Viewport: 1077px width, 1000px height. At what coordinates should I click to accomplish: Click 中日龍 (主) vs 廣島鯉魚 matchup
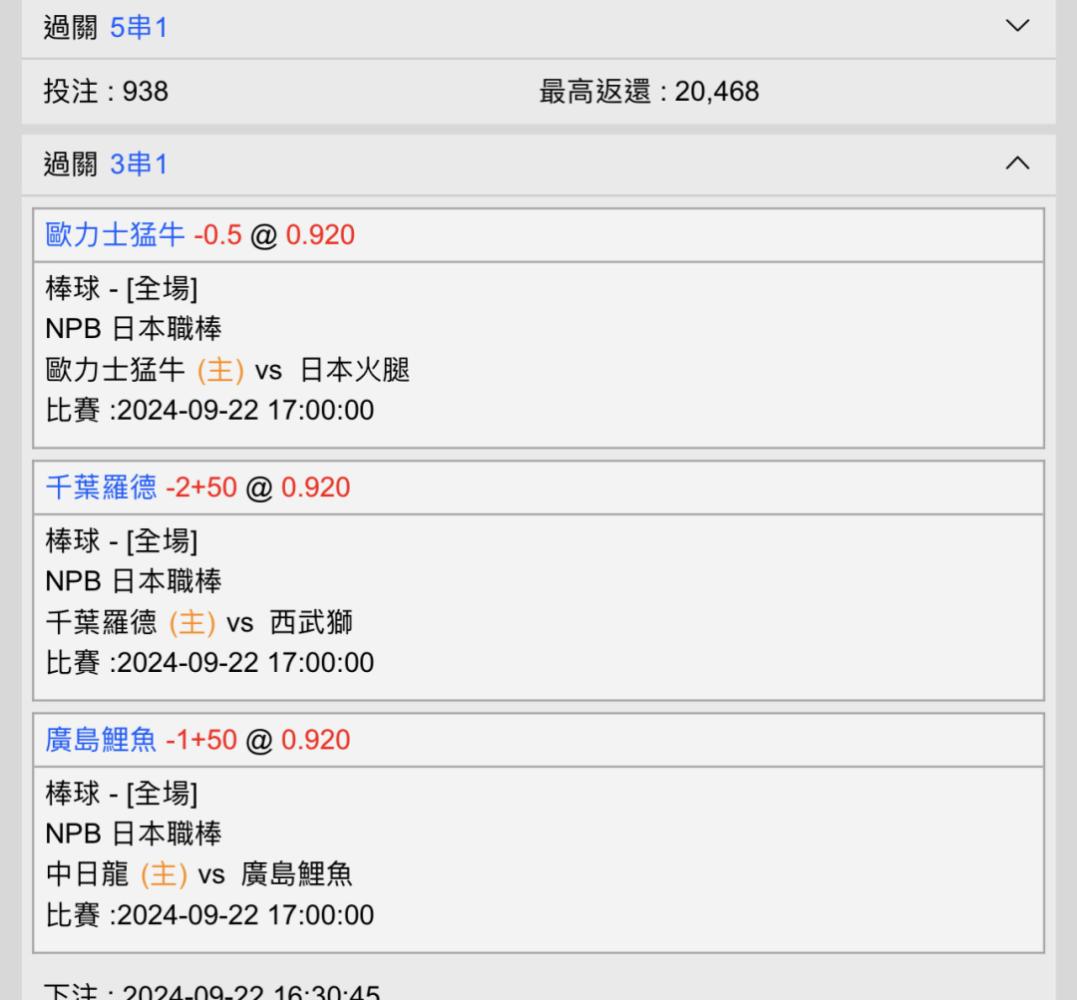[199, 875]
